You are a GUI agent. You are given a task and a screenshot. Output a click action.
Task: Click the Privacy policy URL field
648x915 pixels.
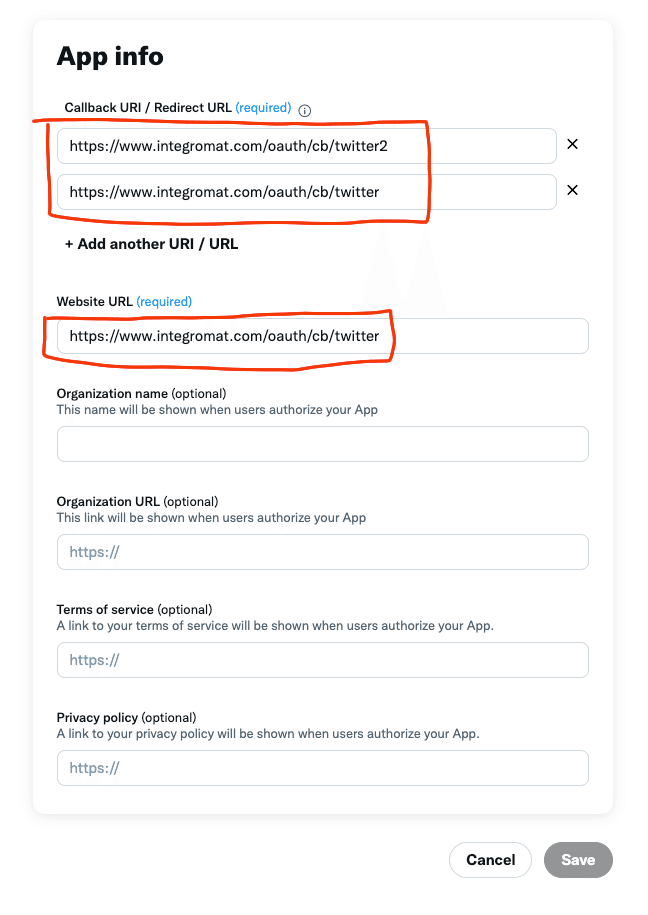click(x=322, y=768)
